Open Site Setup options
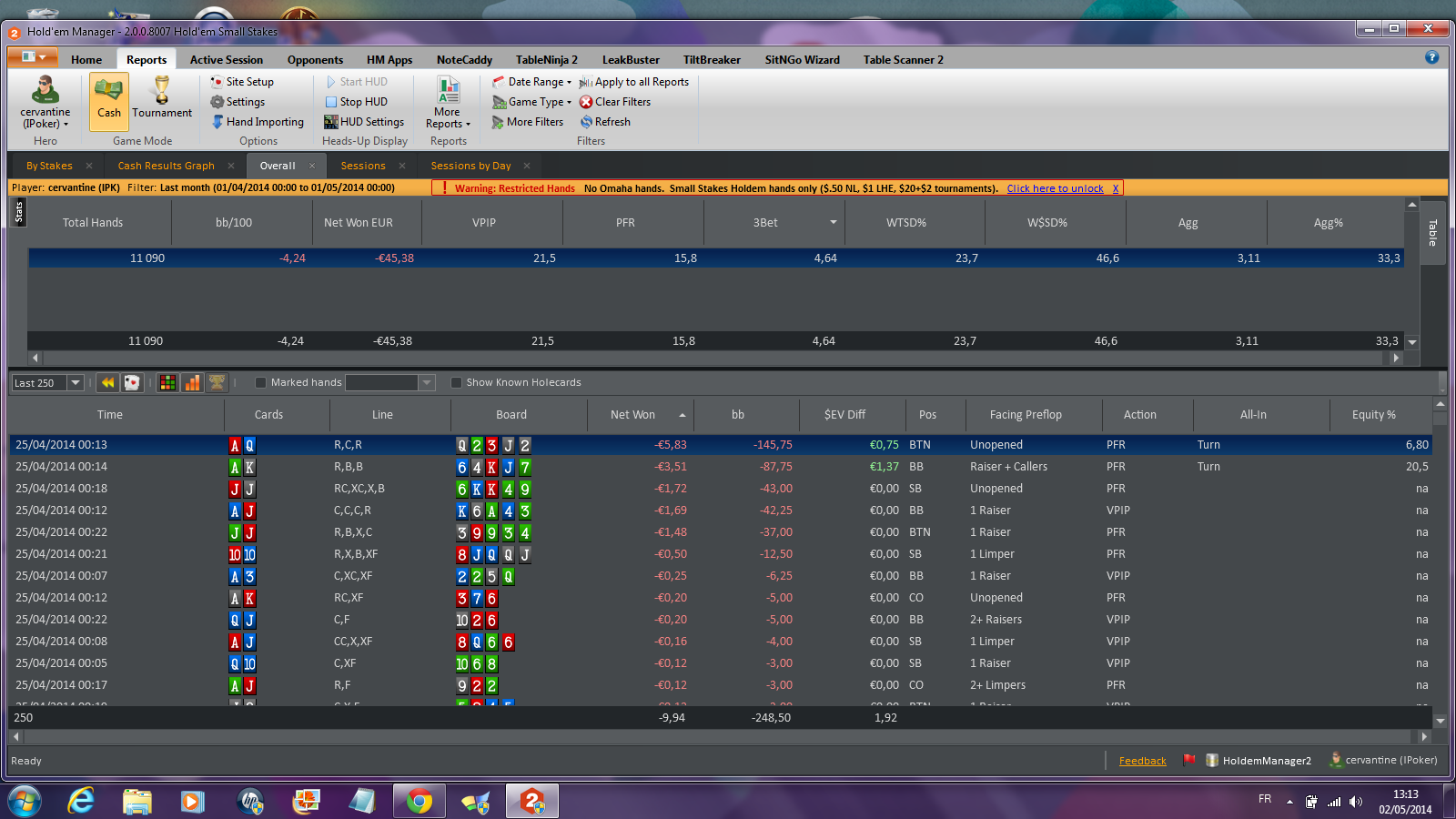This screenshot has width=1456, height=819. point(242,82)
